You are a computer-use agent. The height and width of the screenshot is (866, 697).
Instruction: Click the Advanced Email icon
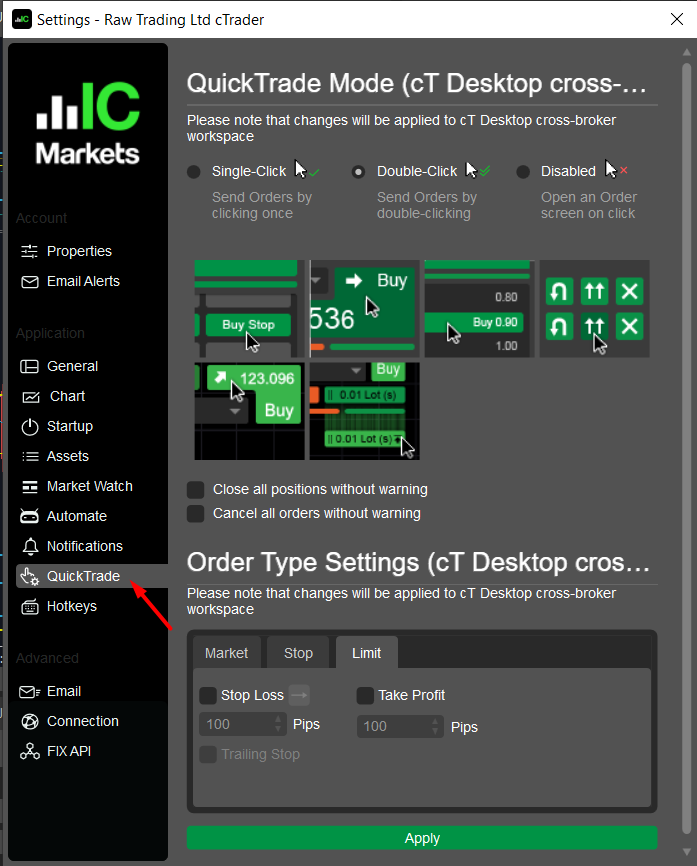(29, 691)
